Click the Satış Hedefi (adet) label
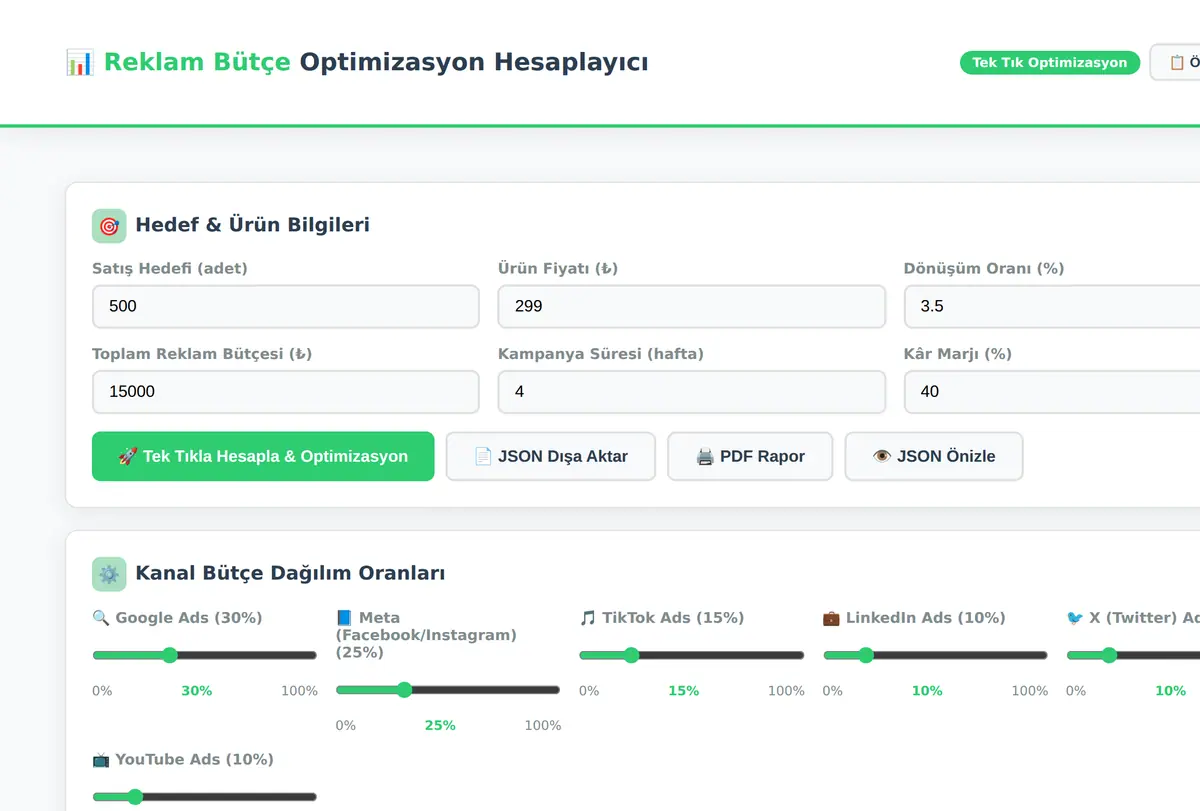This screenshot has width=1200, height=811. 170,269
